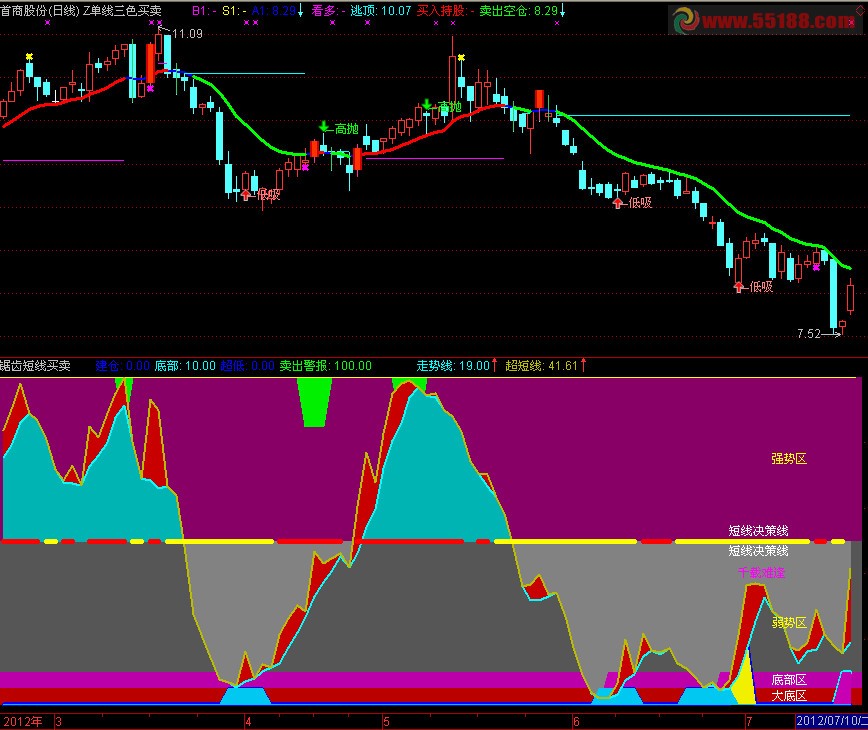Click the 低吸 label in June
Image resolution: width=868 pixels, height=730 pixels.
[640, 203]
